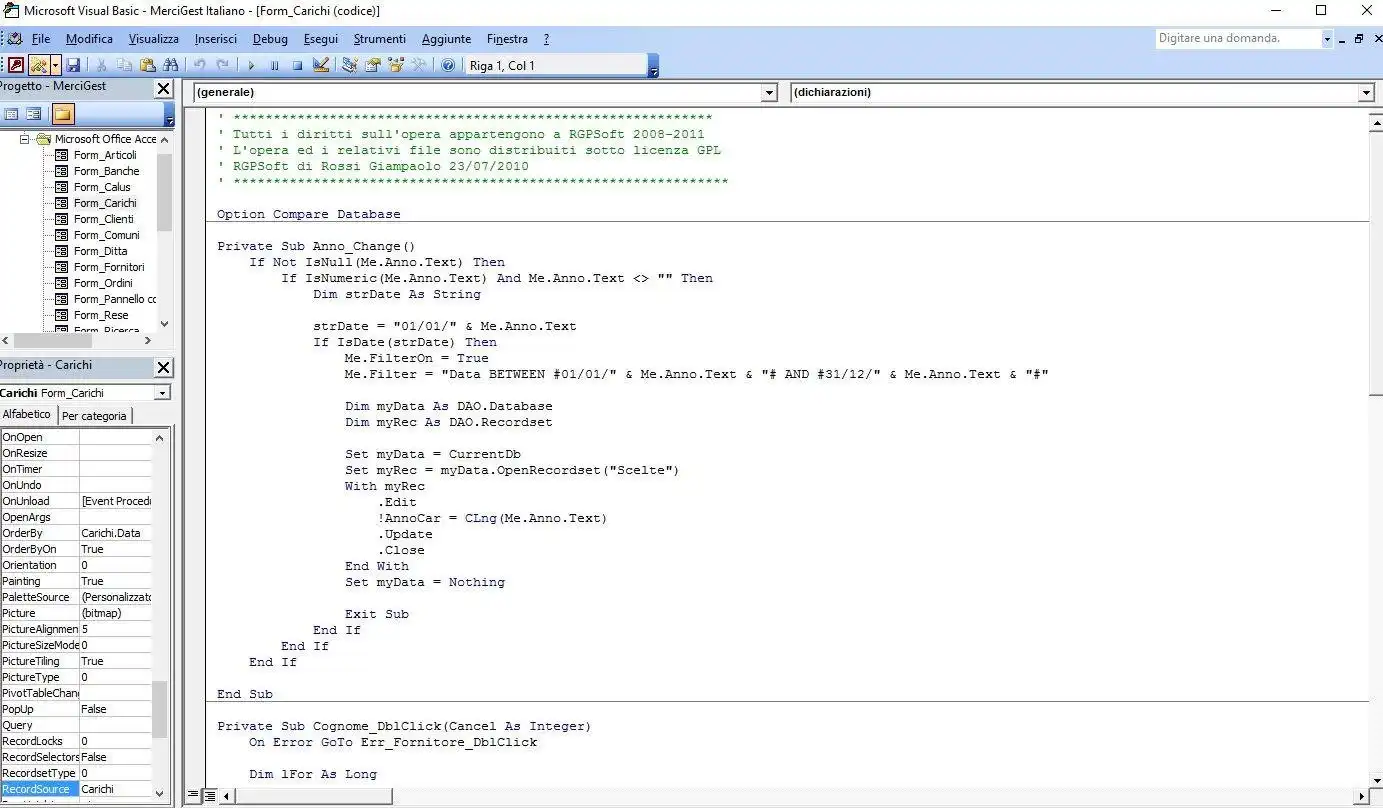Click the Paste clipboard icon
Viewport: 1383px width, 808px height.
tap(148, 65)
